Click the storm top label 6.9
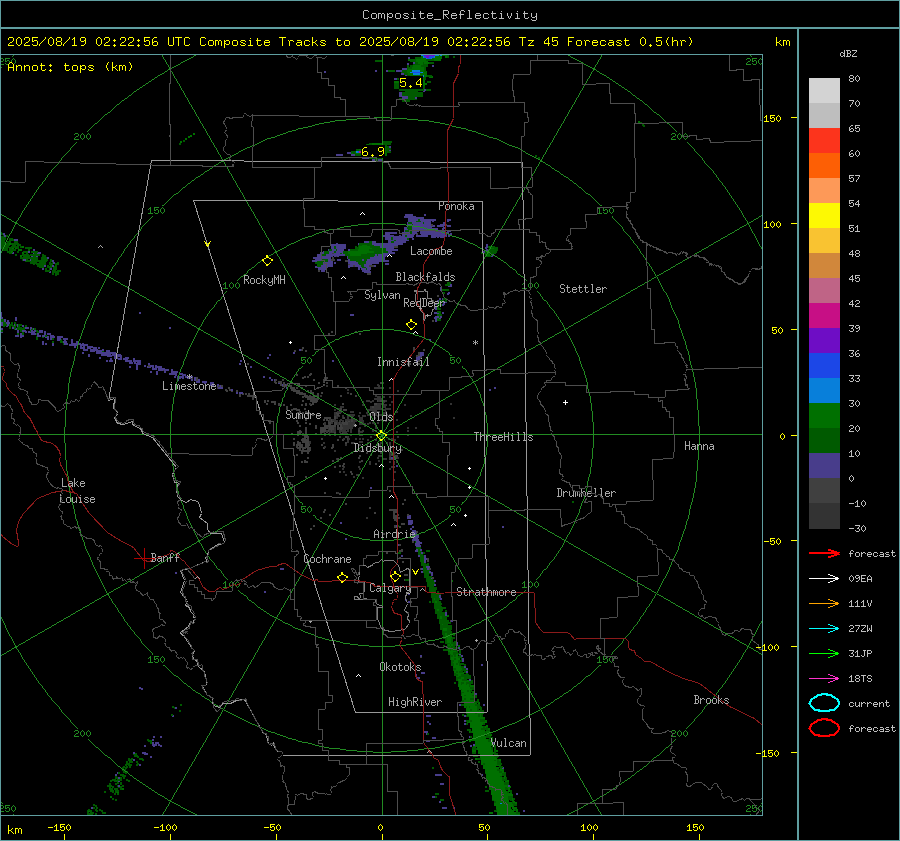Viewport: 900px width, 841px height. pos(373,152)
